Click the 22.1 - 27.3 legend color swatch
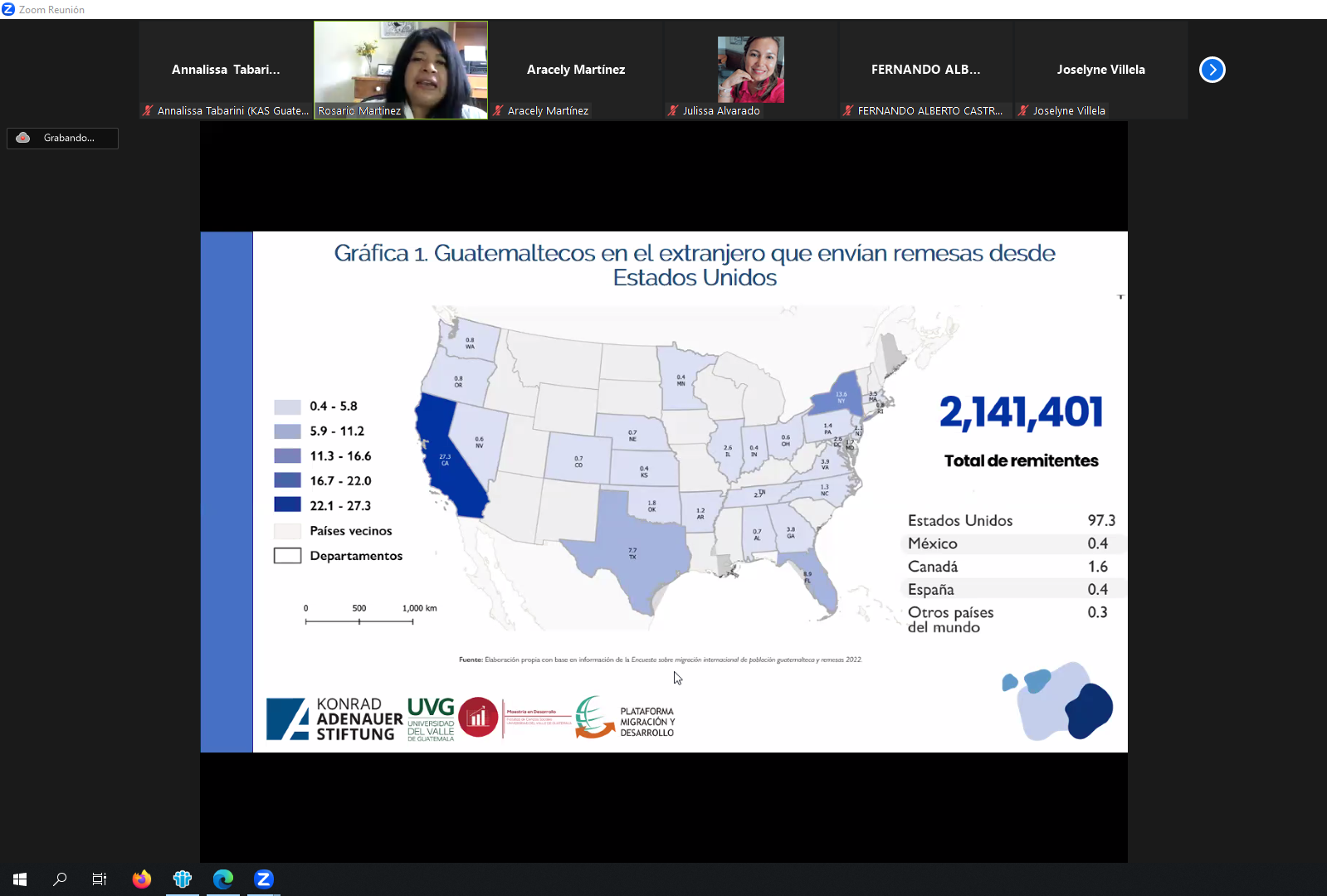Screen dimensions: 1327x896 [x=287, y=504]
